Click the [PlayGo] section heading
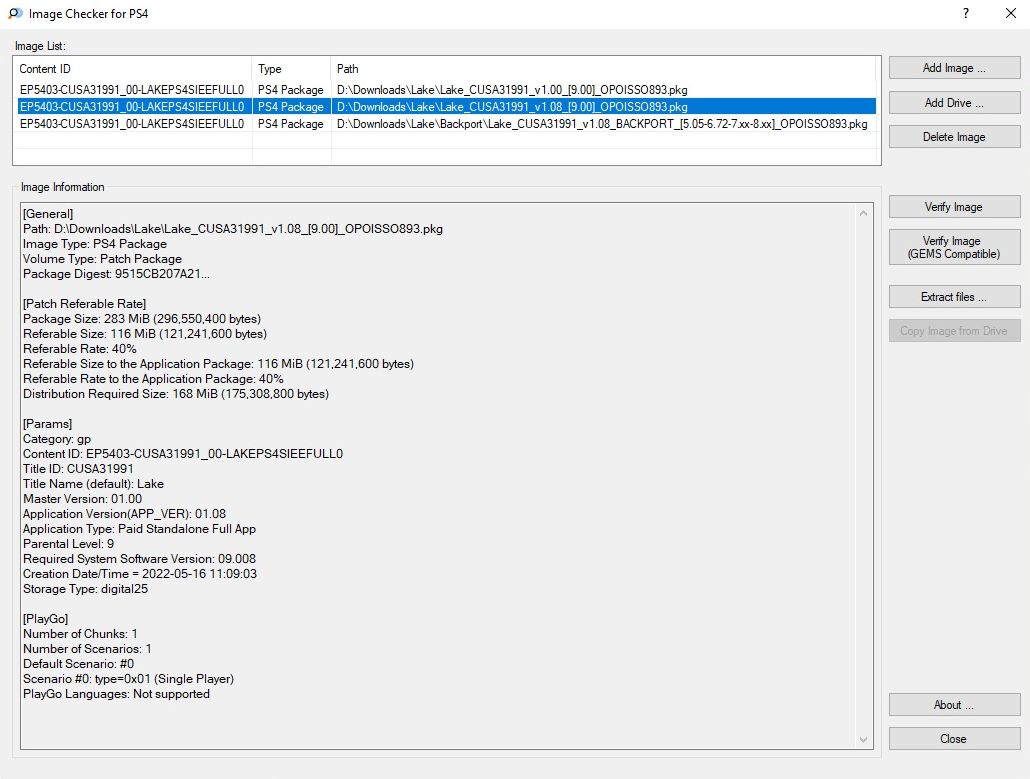The width and height of the screenshot is (1030, 779). (x=45, y=619)
